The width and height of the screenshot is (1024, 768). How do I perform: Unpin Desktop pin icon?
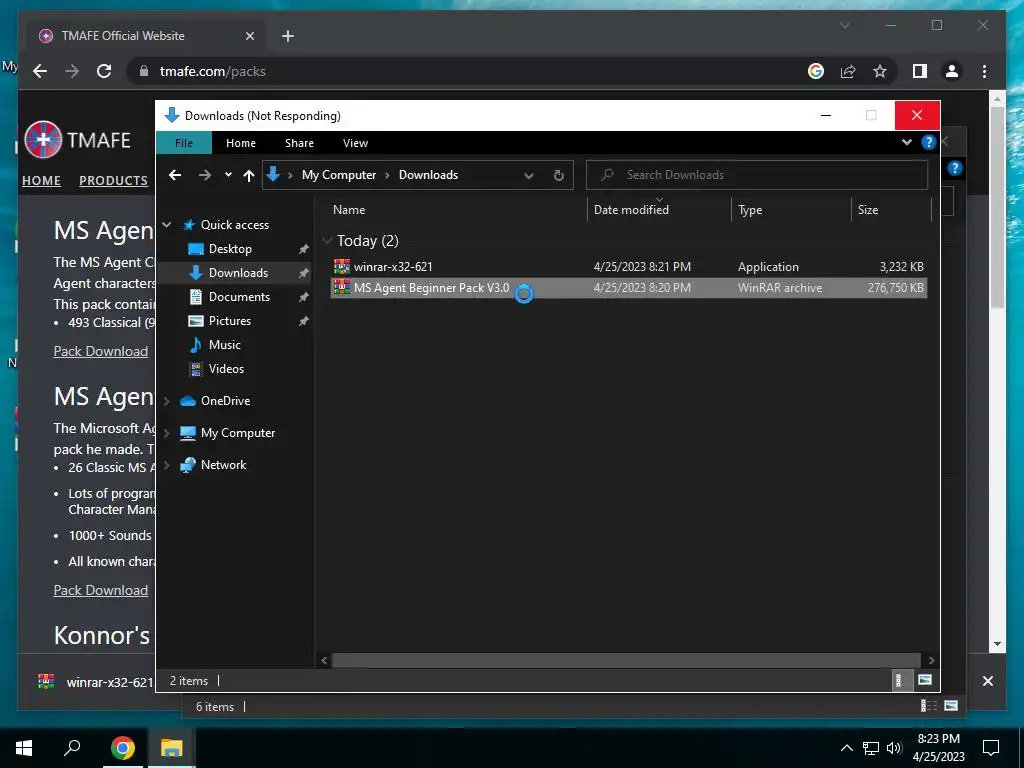(304, 249)
